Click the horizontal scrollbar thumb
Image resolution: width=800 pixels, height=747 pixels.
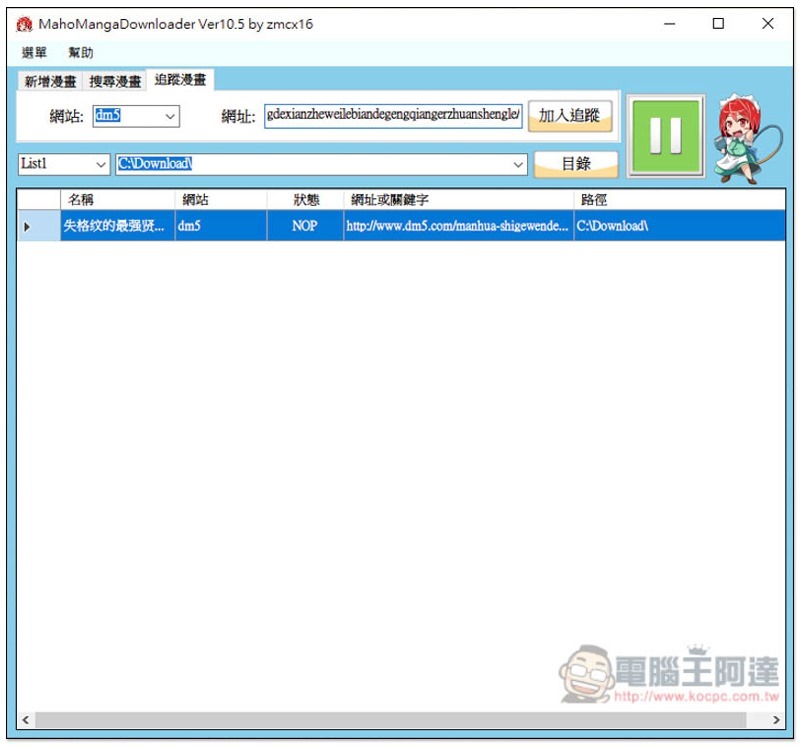point(390,720)
